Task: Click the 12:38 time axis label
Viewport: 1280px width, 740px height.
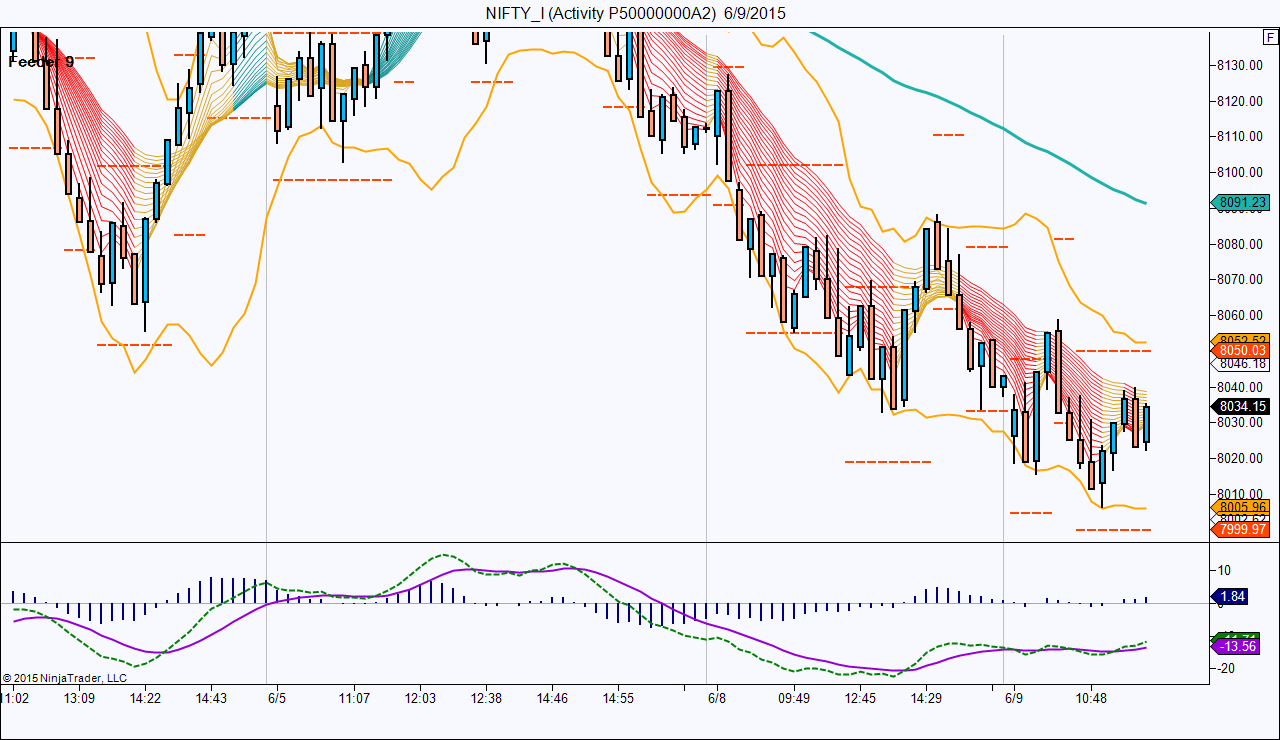Action: tap(486, 698)
